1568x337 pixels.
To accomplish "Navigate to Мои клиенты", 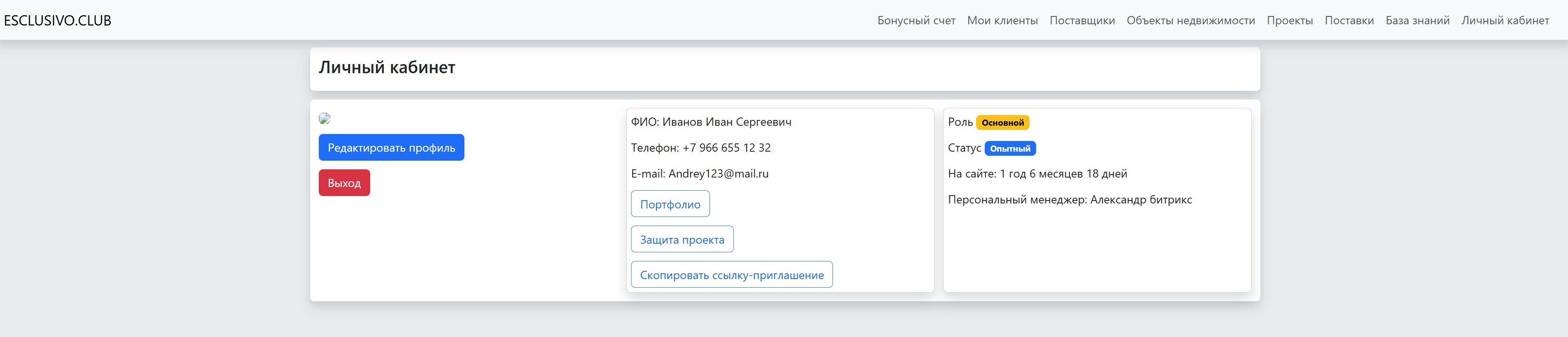I will 1002,21.
